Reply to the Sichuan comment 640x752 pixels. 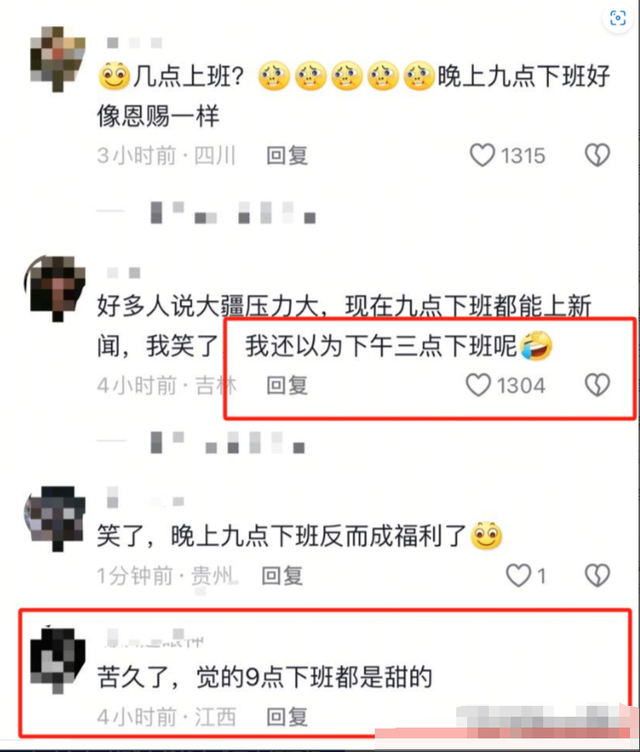tap(287, 155)
